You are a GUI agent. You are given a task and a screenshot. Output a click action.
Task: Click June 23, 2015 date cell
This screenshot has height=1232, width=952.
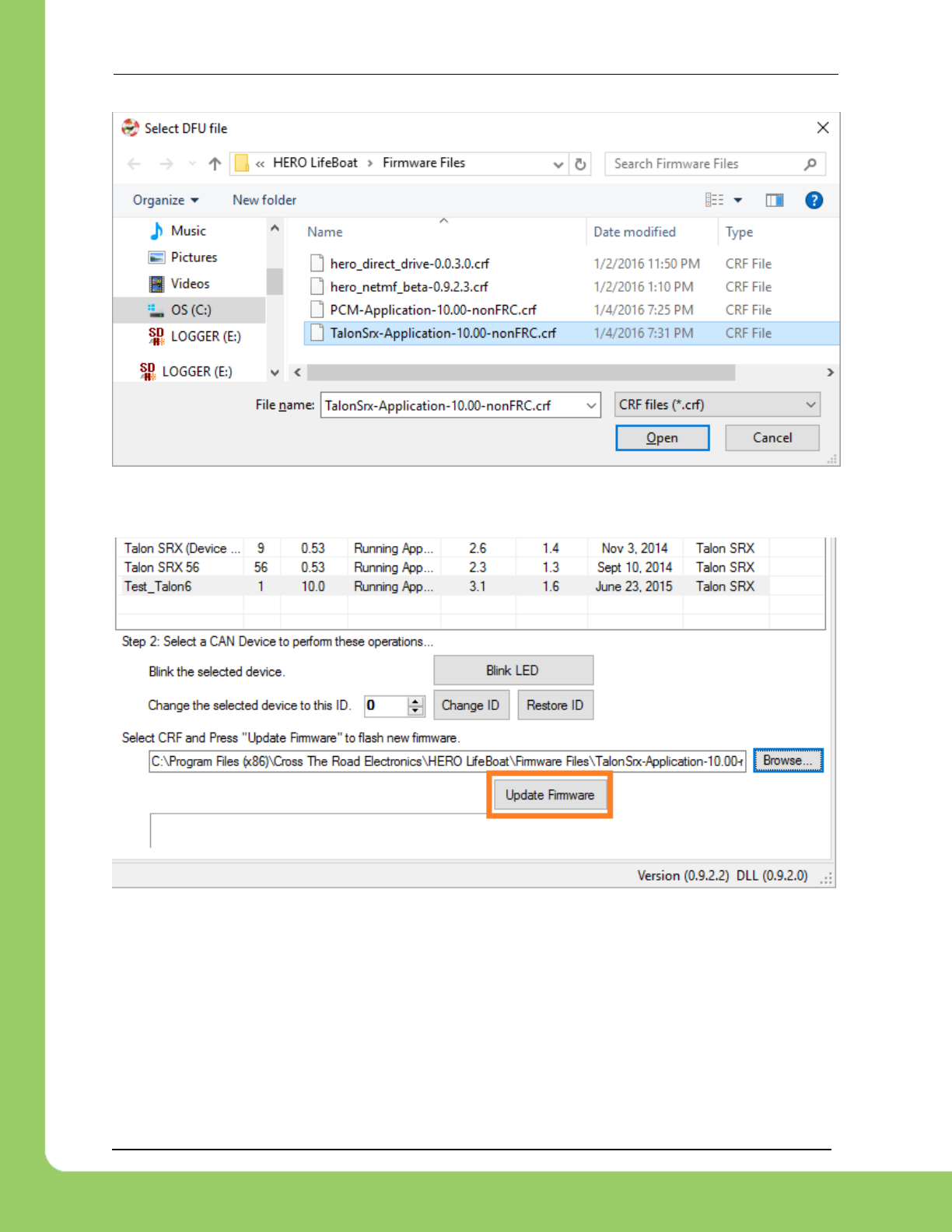pyautogui.click(x=634, y=586)
